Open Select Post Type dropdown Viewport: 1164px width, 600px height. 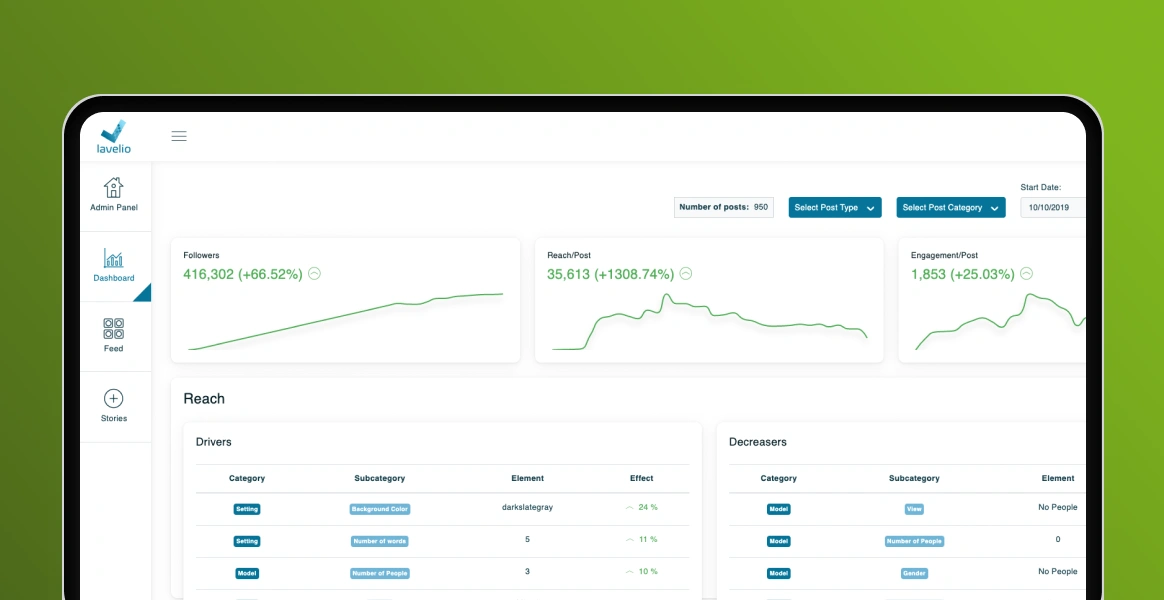point(835,207)
